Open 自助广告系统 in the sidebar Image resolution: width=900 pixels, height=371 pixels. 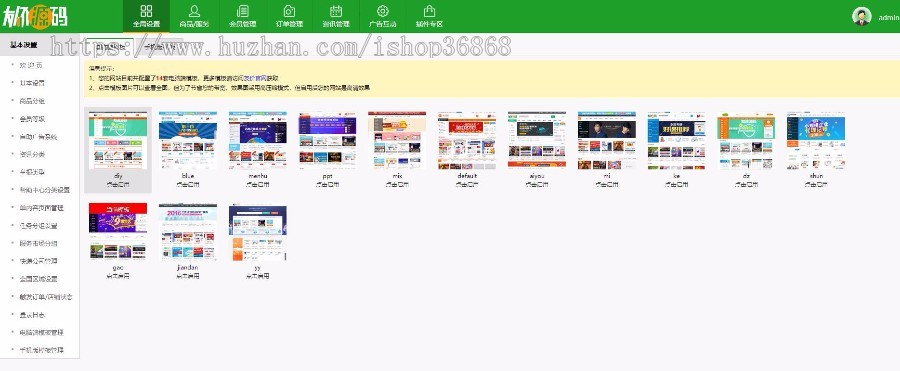[38, 137]
